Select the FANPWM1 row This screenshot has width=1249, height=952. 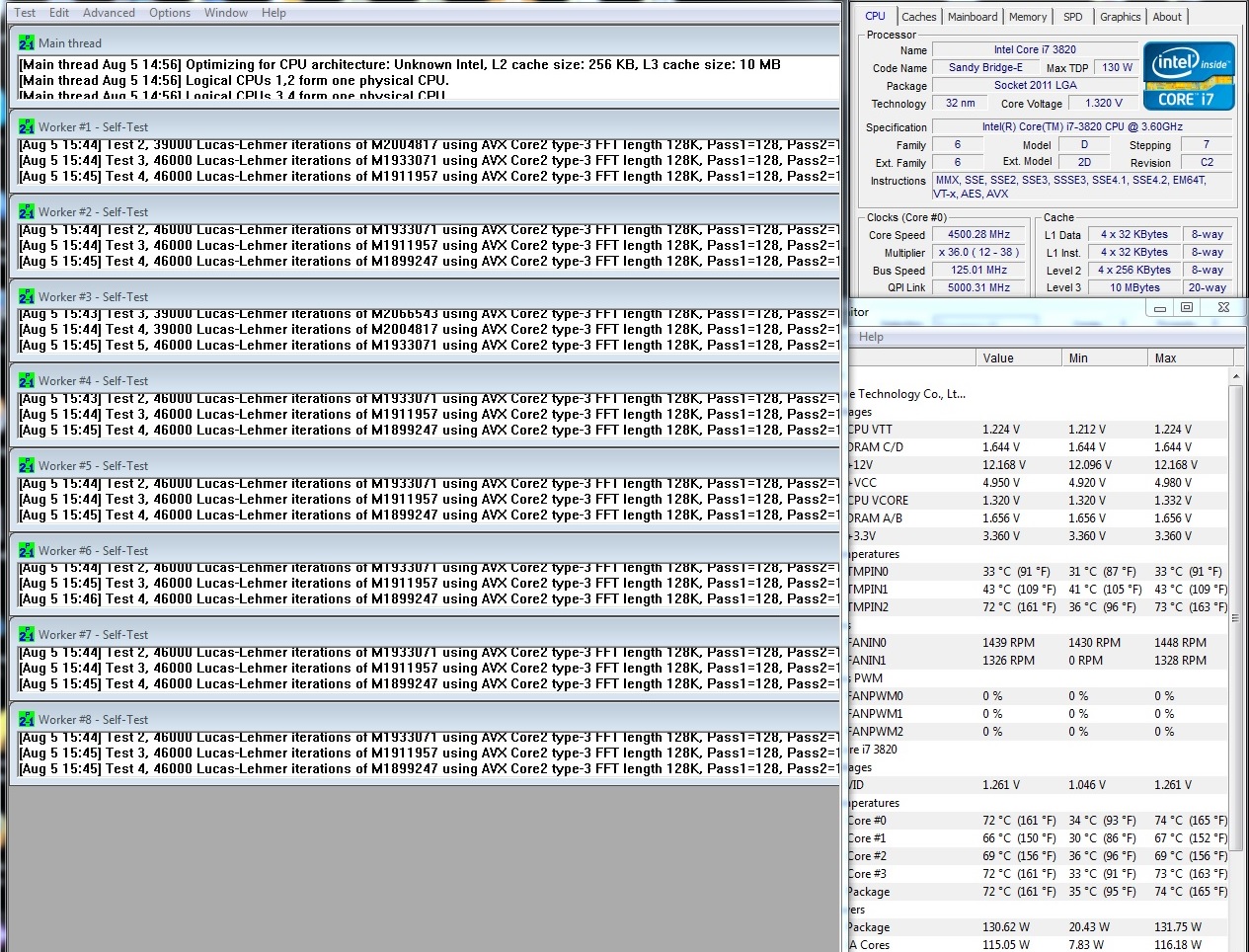pos(1039,714)
